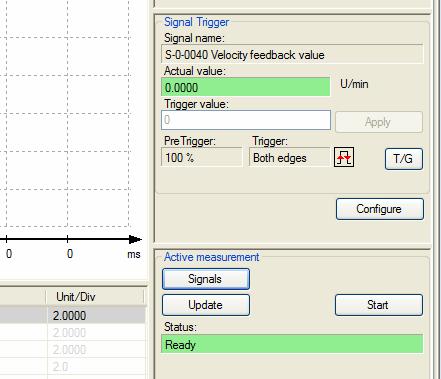Select the highlighted 2.0000 Unit/Div cell
This screenshot has width=441, height=379.
pos(96,315)
